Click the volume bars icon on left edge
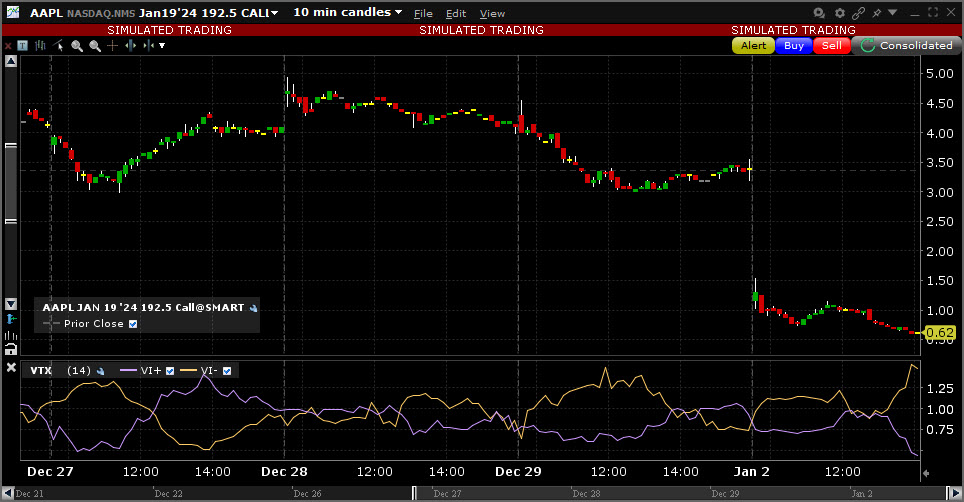Screen dimensions: 964x502 pos(10,335)
